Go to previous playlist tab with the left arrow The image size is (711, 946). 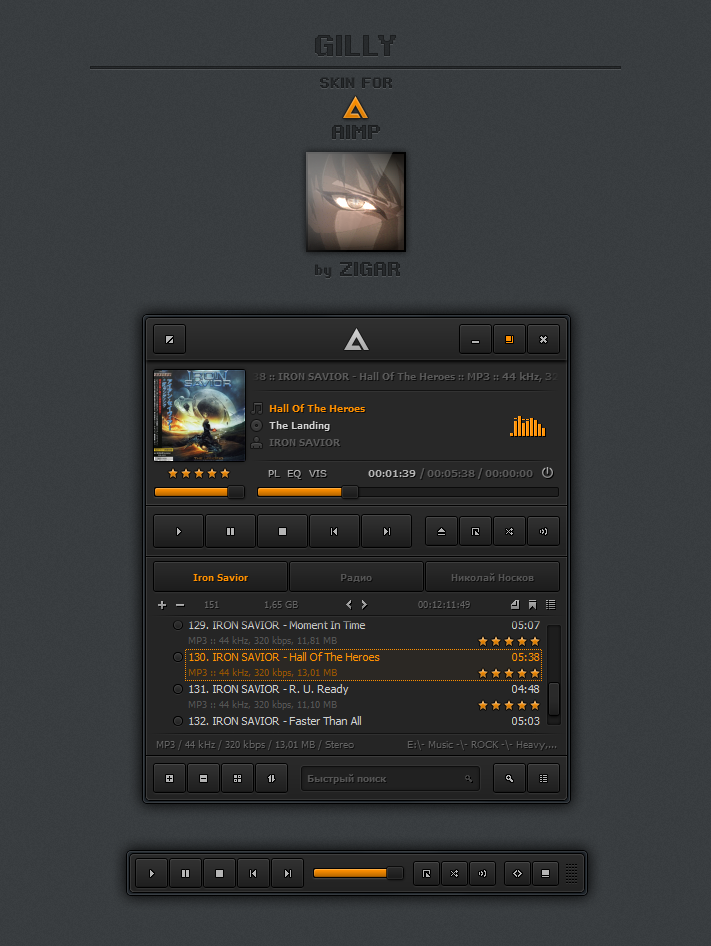348,605
